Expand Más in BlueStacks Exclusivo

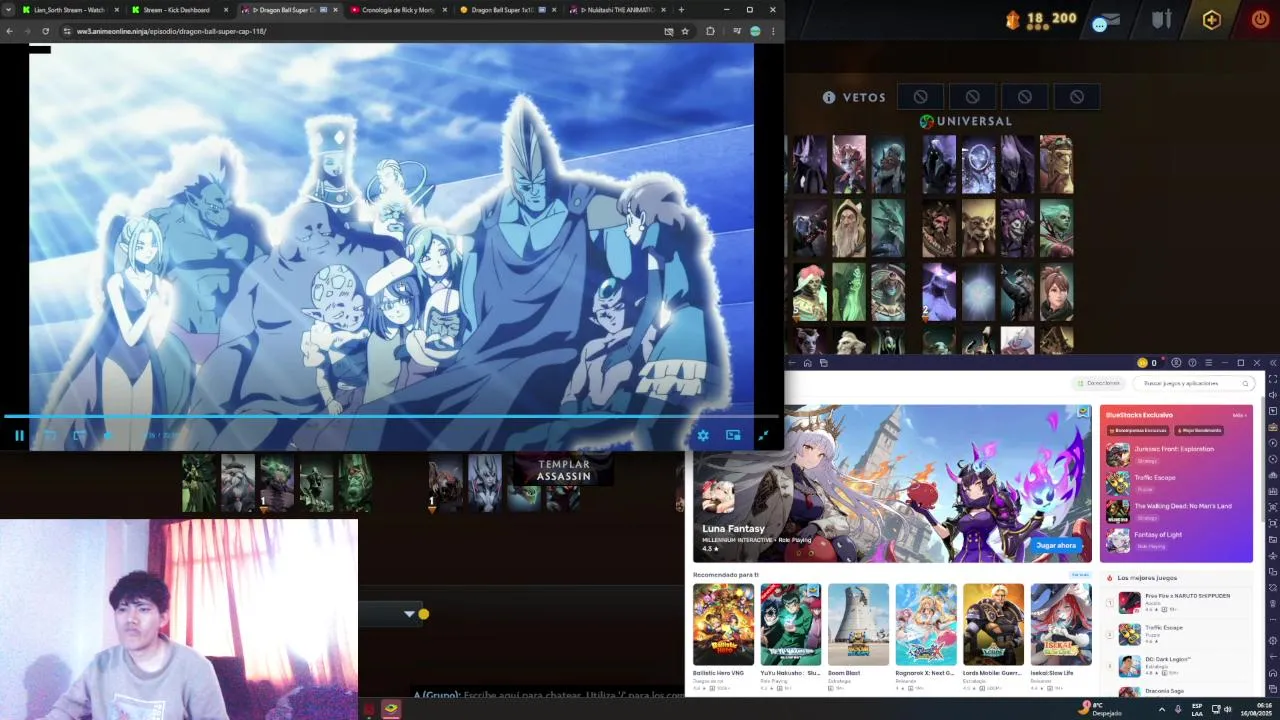1239,415
